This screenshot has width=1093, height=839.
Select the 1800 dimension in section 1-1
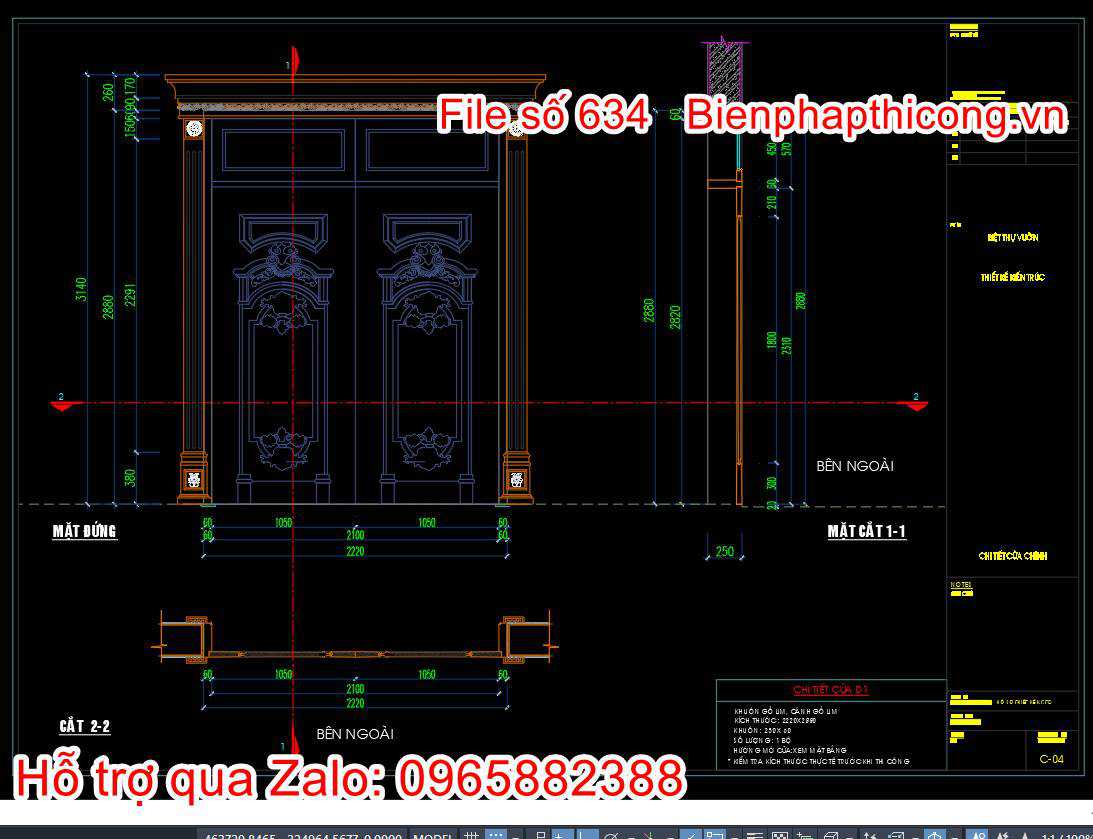coord(772,340)
